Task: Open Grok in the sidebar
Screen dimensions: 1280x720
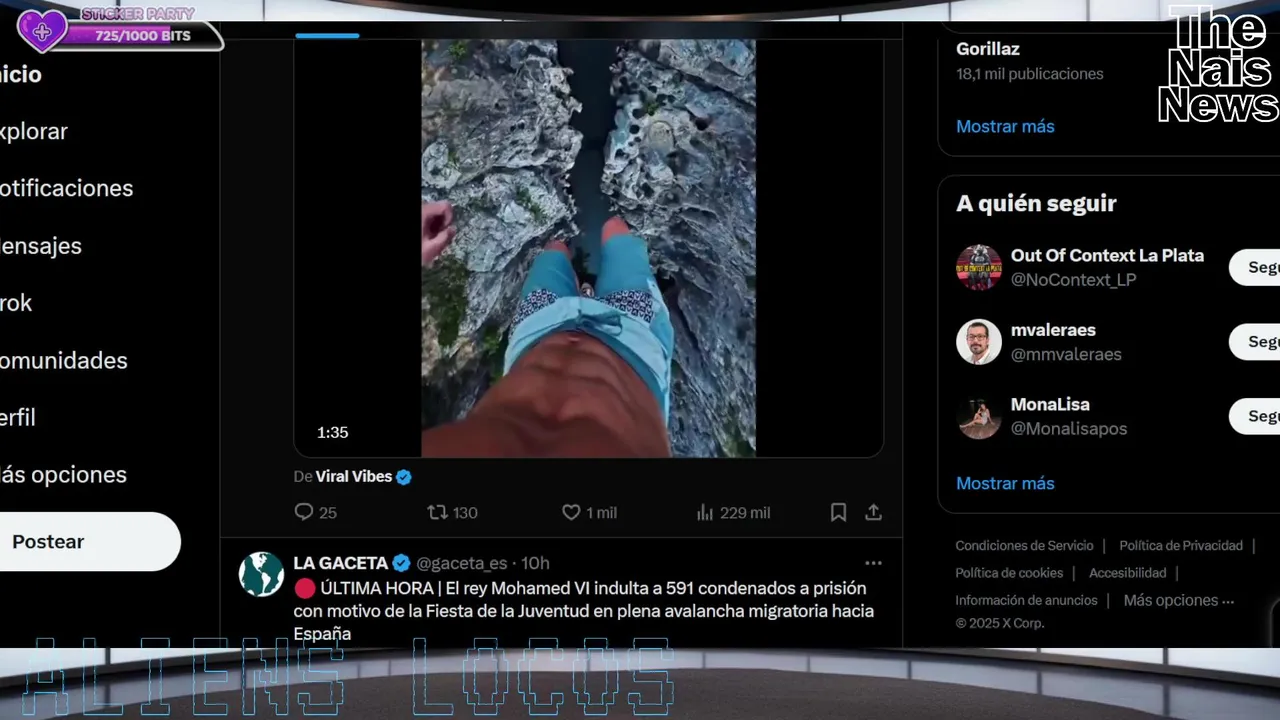Action: (x=16, y=303)
